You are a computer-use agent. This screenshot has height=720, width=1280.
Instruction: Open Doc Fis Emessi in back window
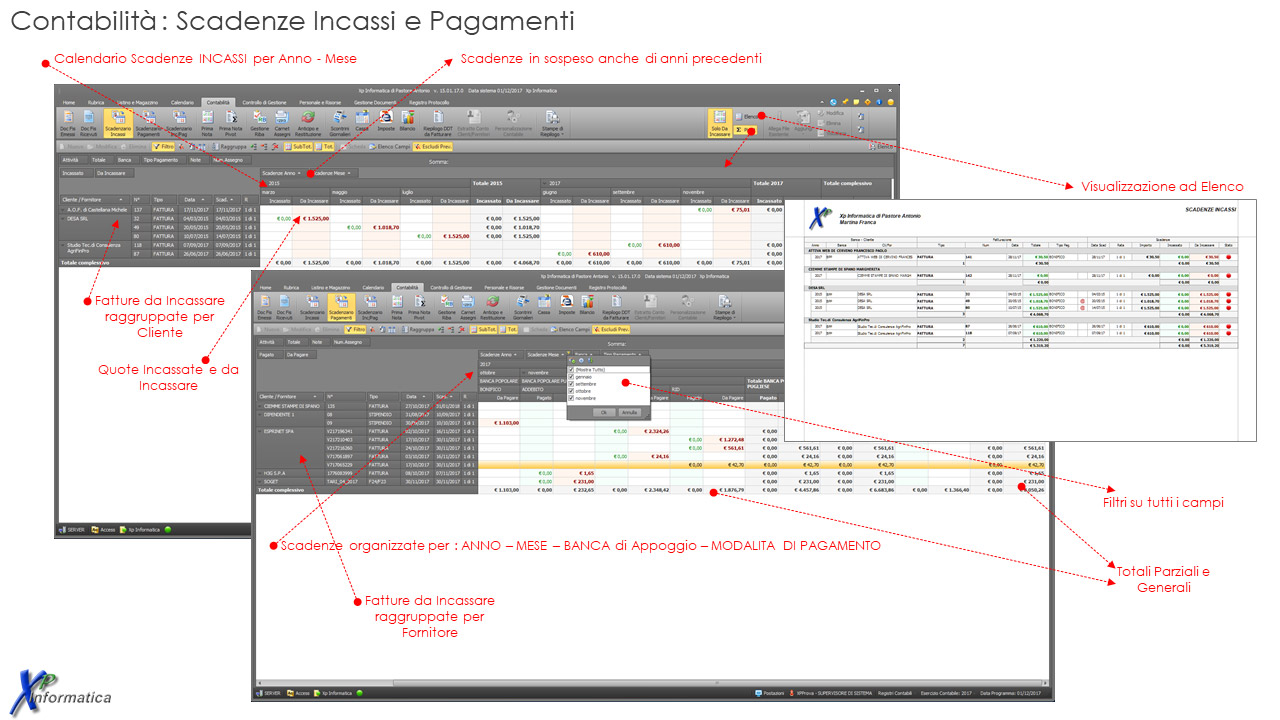point(68,123)
